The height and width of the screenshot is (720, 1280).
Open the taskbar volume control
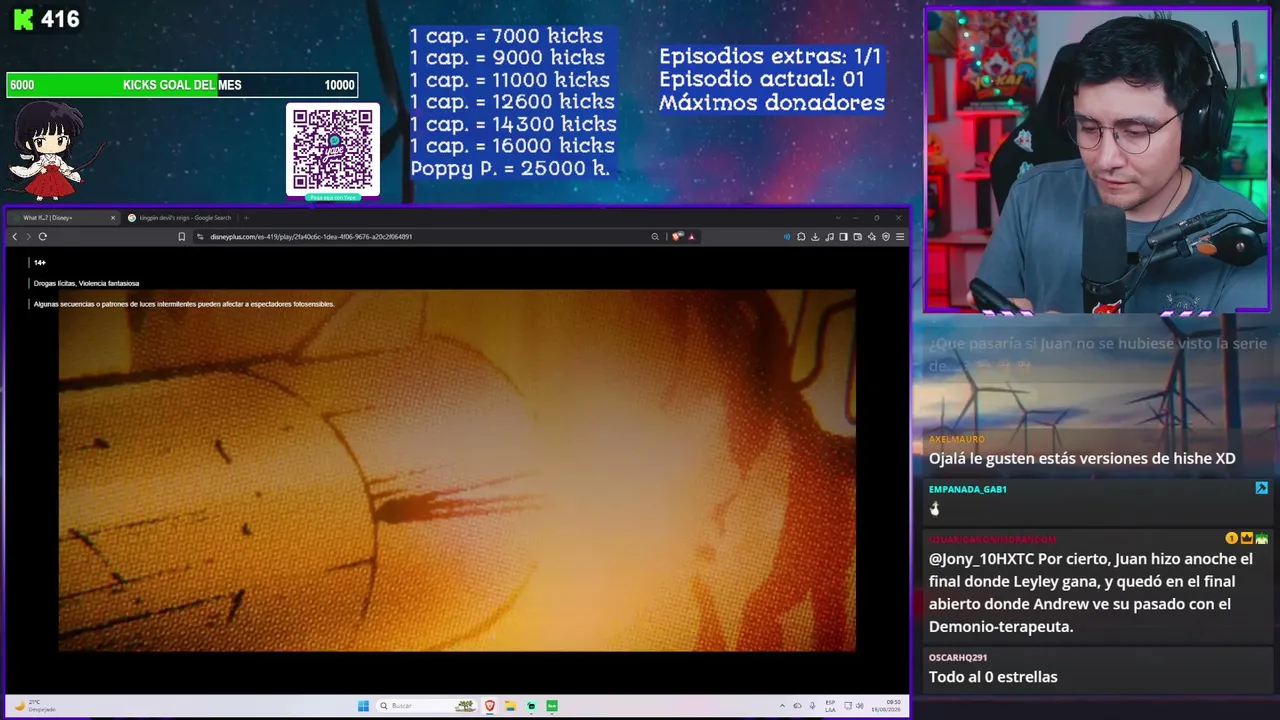(862, 706)
